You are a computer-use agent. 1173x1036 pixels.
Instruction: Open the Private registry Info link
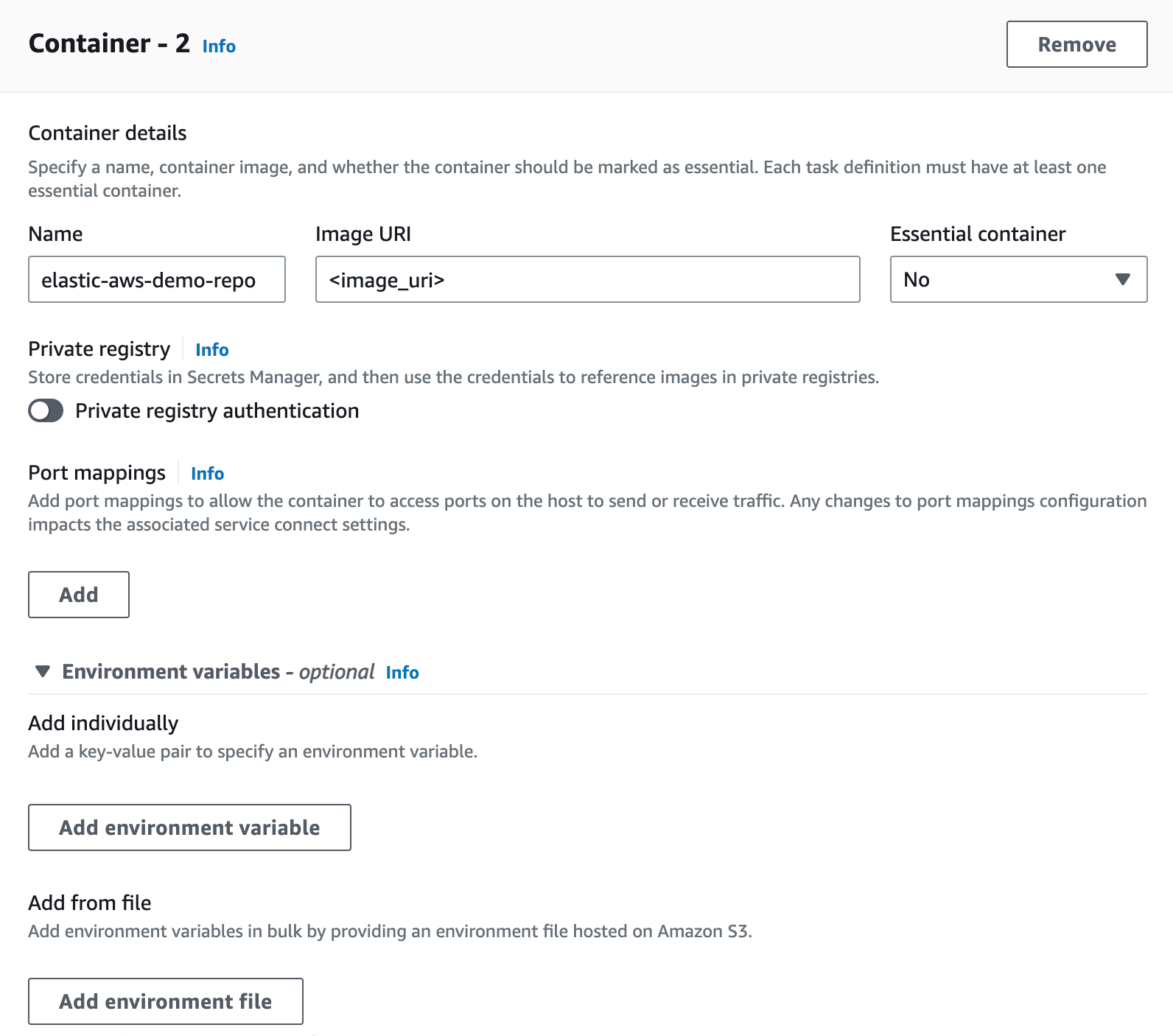(212, 350)
